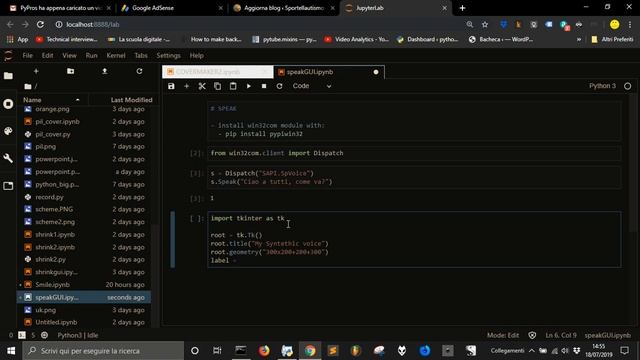Click the Dispatch import code cell
The width and height of the screenshot is (640, 360).
coord(414,153)
